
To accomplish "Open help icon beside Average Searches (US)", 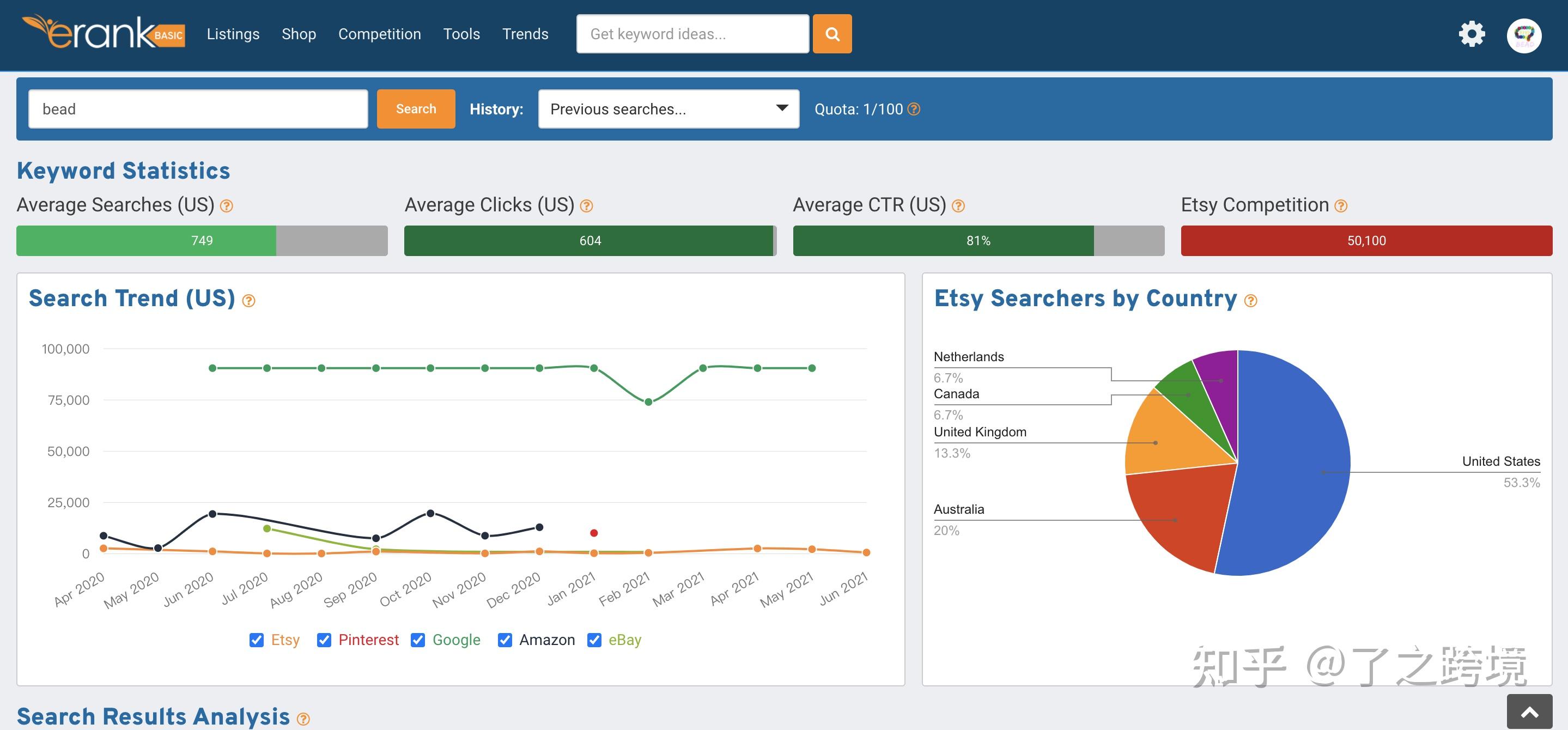I will [227, 206].
